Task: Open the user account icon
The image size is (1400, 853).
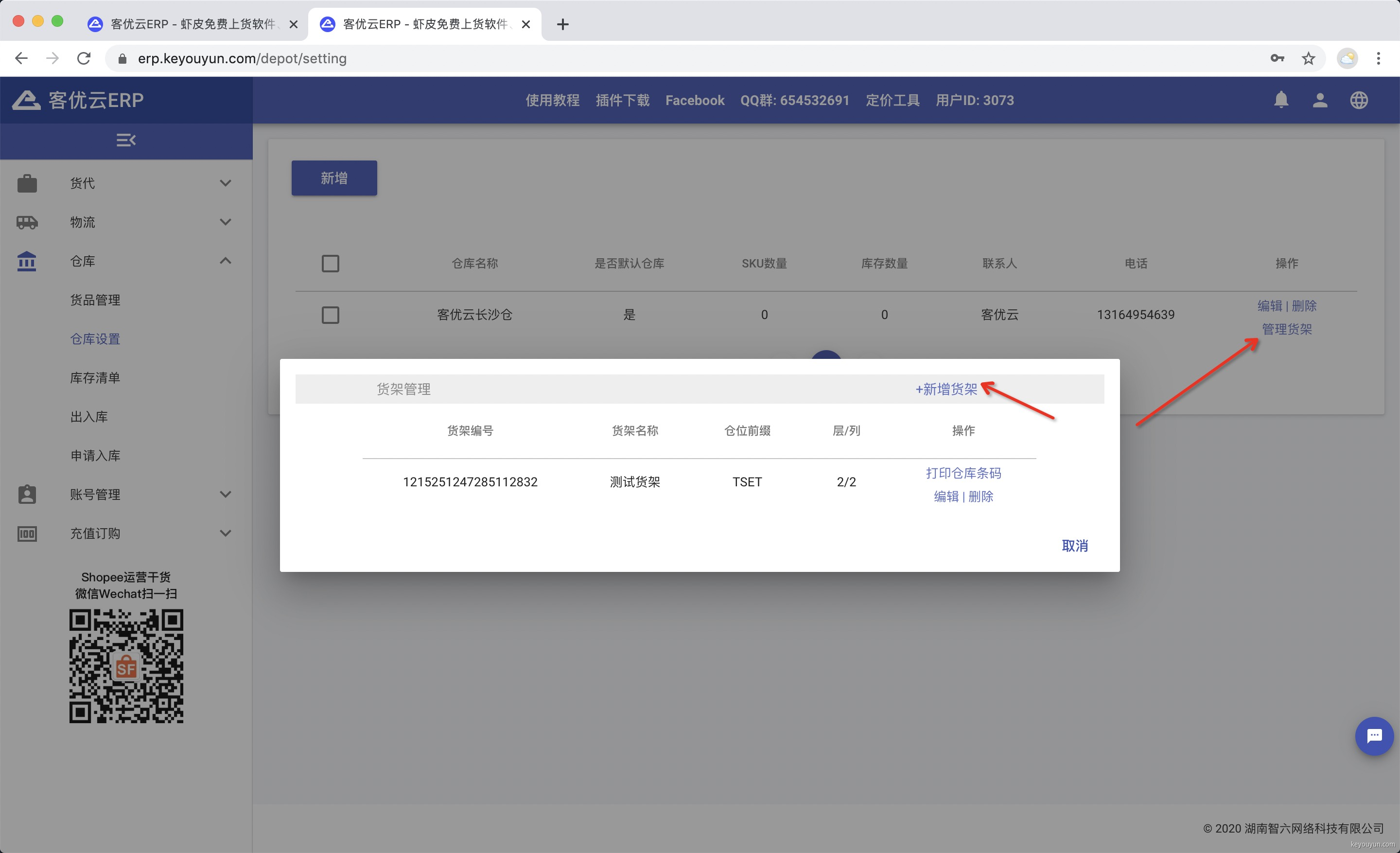Action: (1319, 100)
